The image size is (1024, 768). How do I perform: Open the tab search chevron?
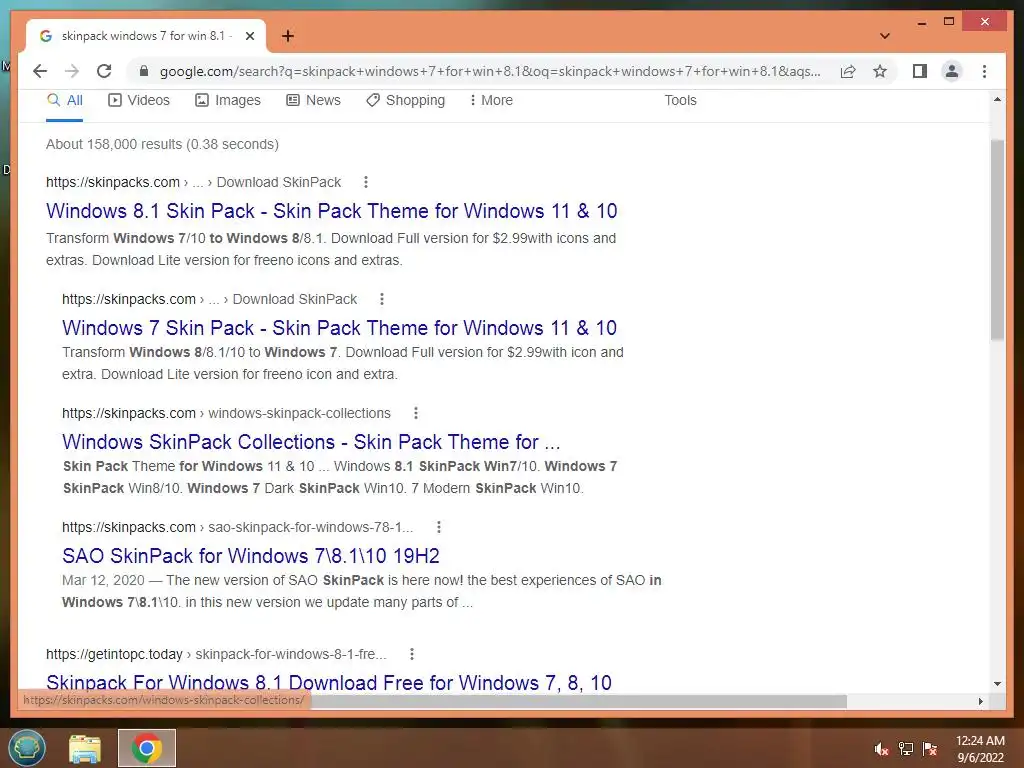click(885, 36)
